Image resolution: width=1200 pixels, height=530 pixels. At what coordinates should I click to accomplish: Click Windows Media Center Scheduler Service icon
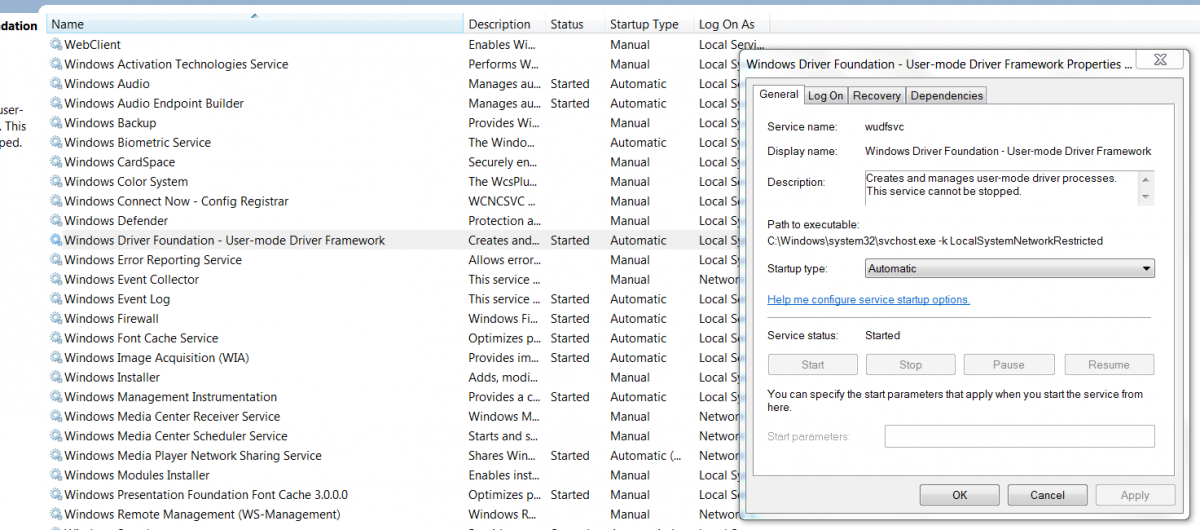tap(56, 436)
